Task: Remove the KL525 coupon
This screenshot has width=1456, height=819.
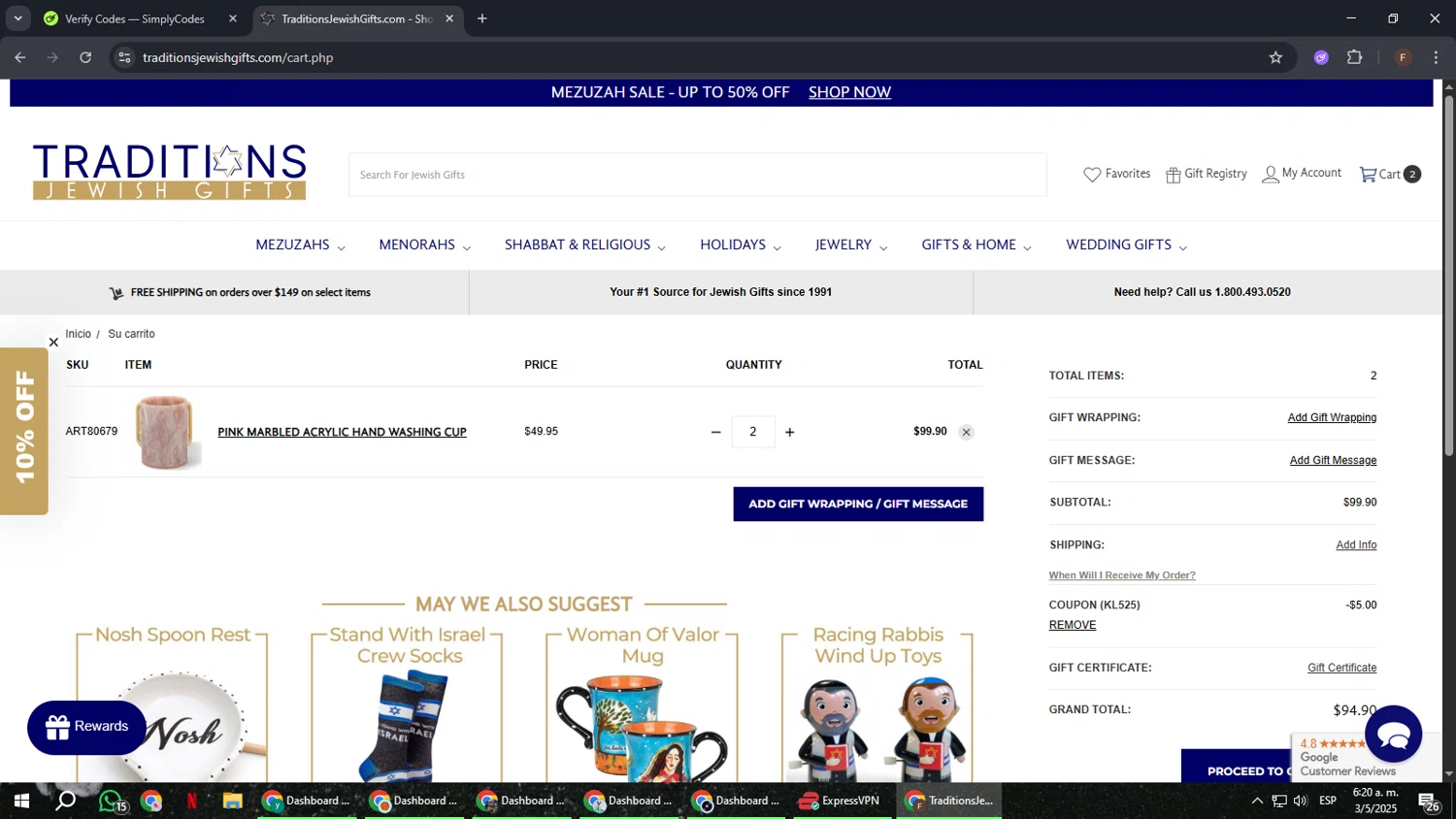Action: pos(1073,625)
